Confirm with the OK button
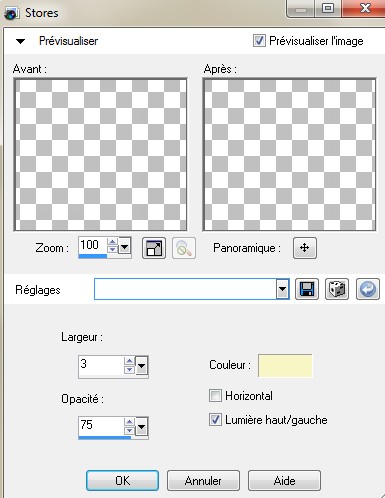This screenshot has width=385, height=498. pyautogui.click(x=122, y=481)
